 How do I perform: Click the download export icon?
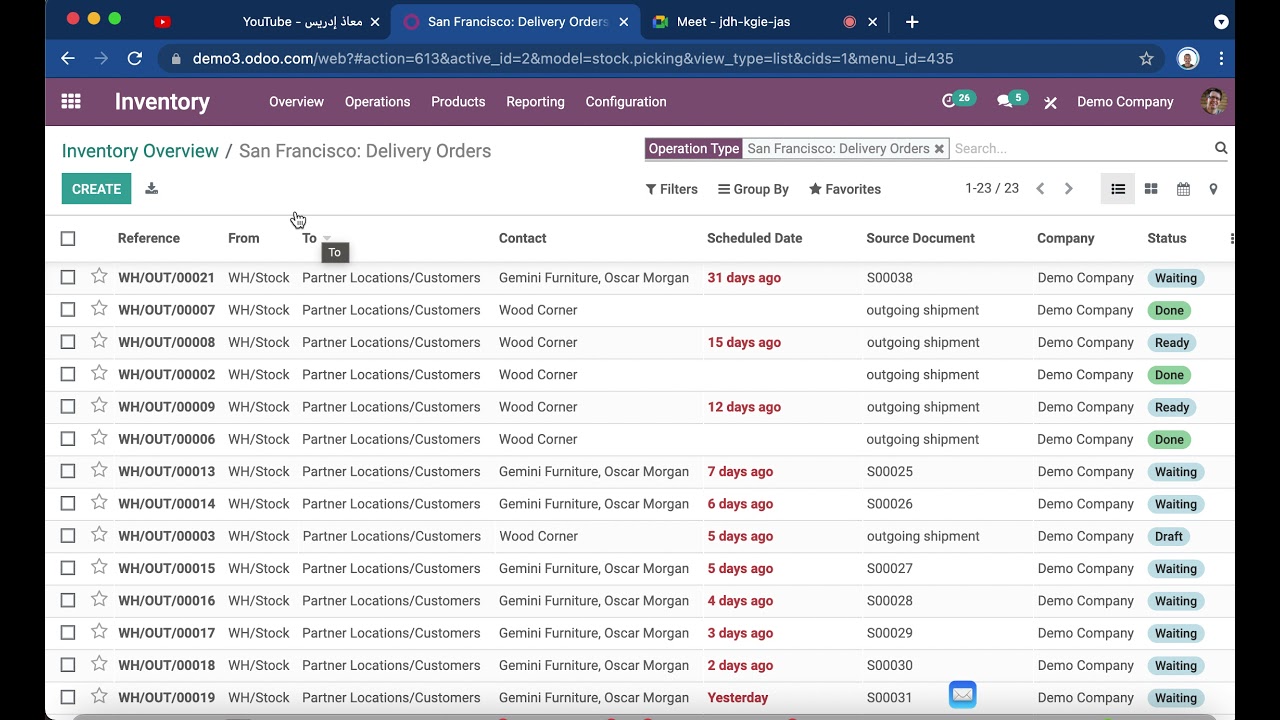coord(152,188)
